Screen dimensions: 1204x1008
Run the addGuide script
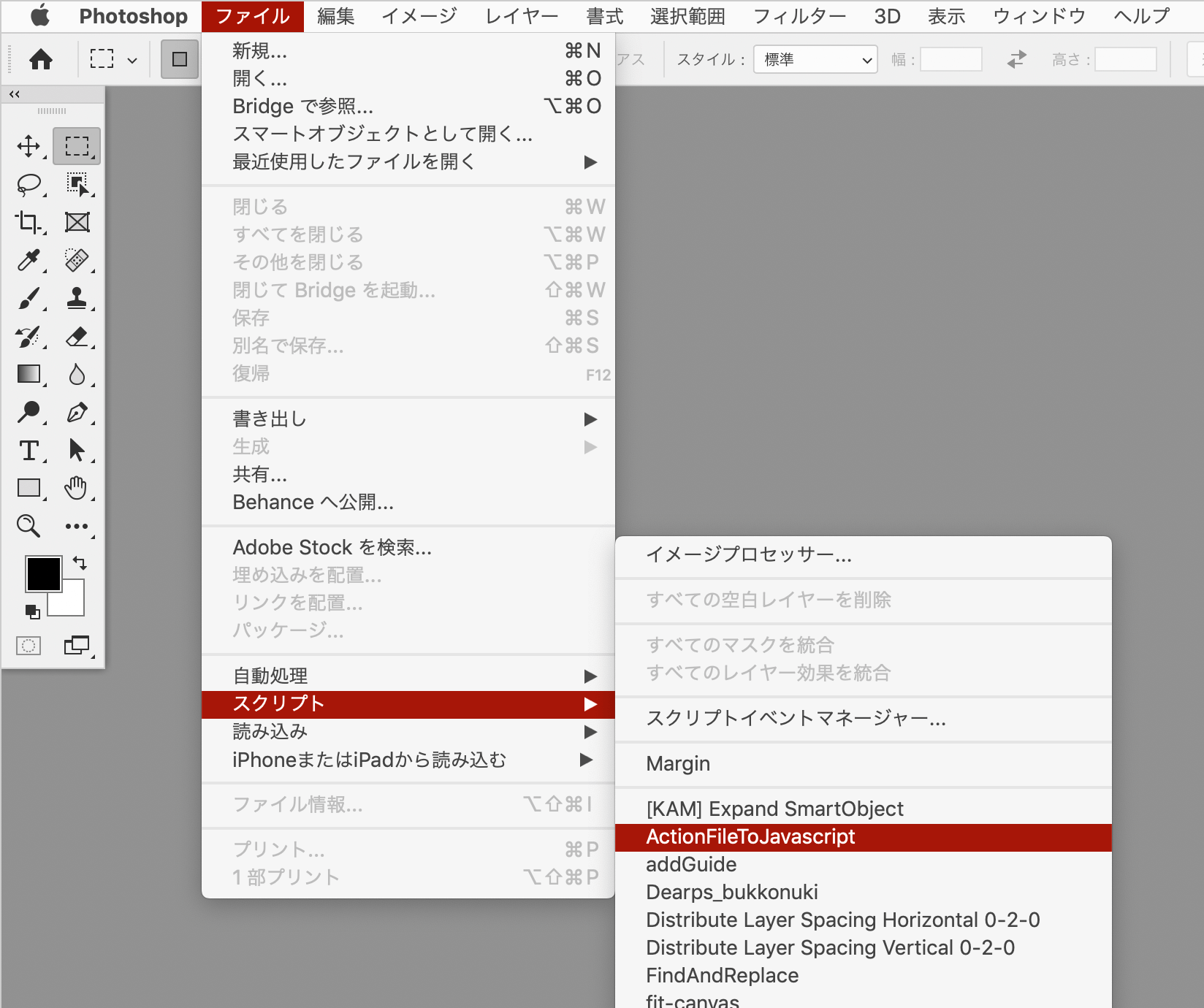(x=864, y=864)
